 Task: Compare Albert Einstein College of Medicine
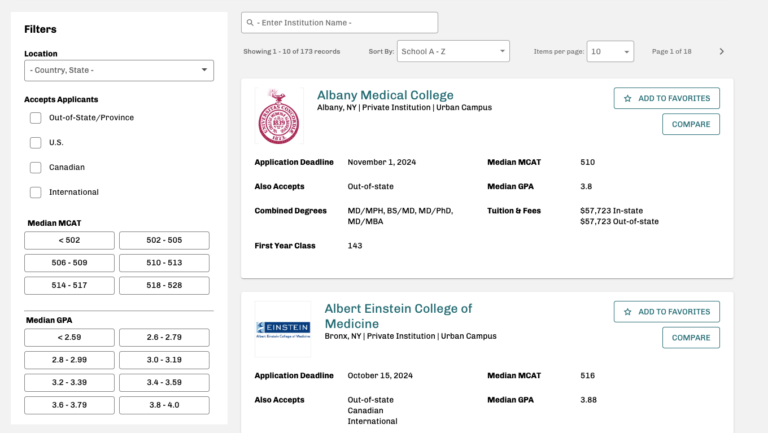click(691, 338)
